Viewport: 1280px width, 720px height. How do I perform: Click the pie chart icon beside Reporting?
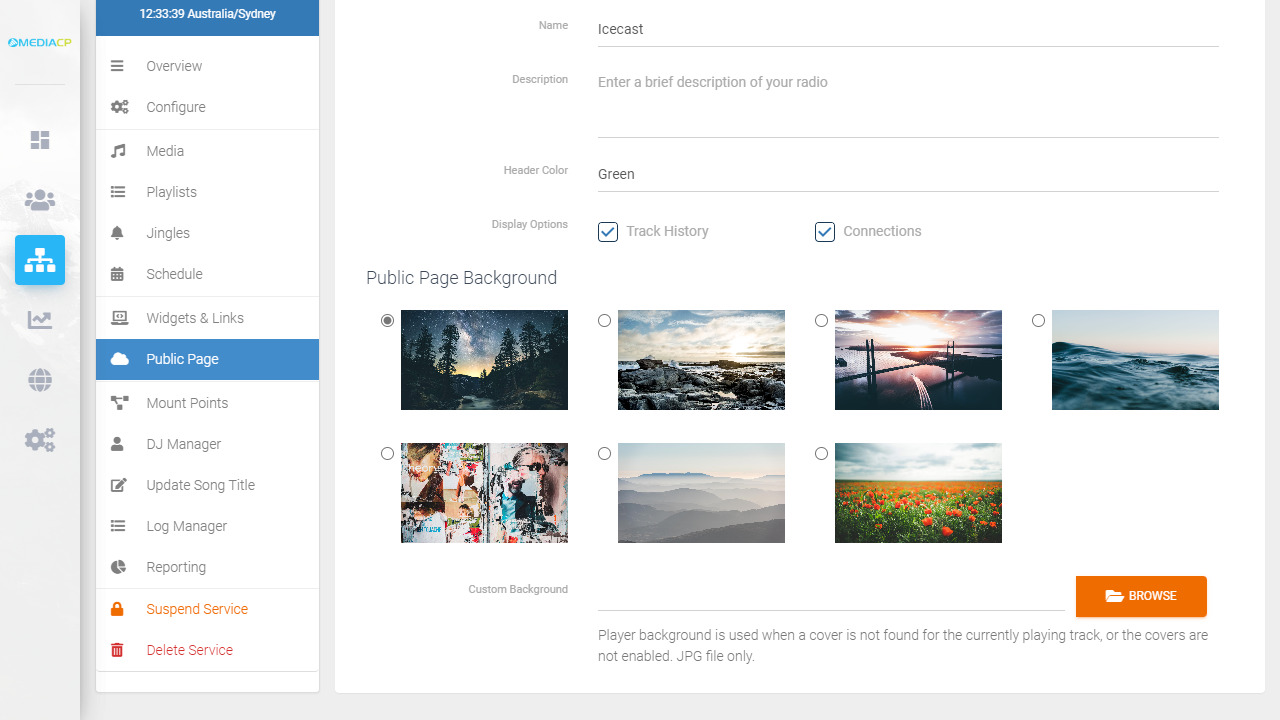pos(118,567)
